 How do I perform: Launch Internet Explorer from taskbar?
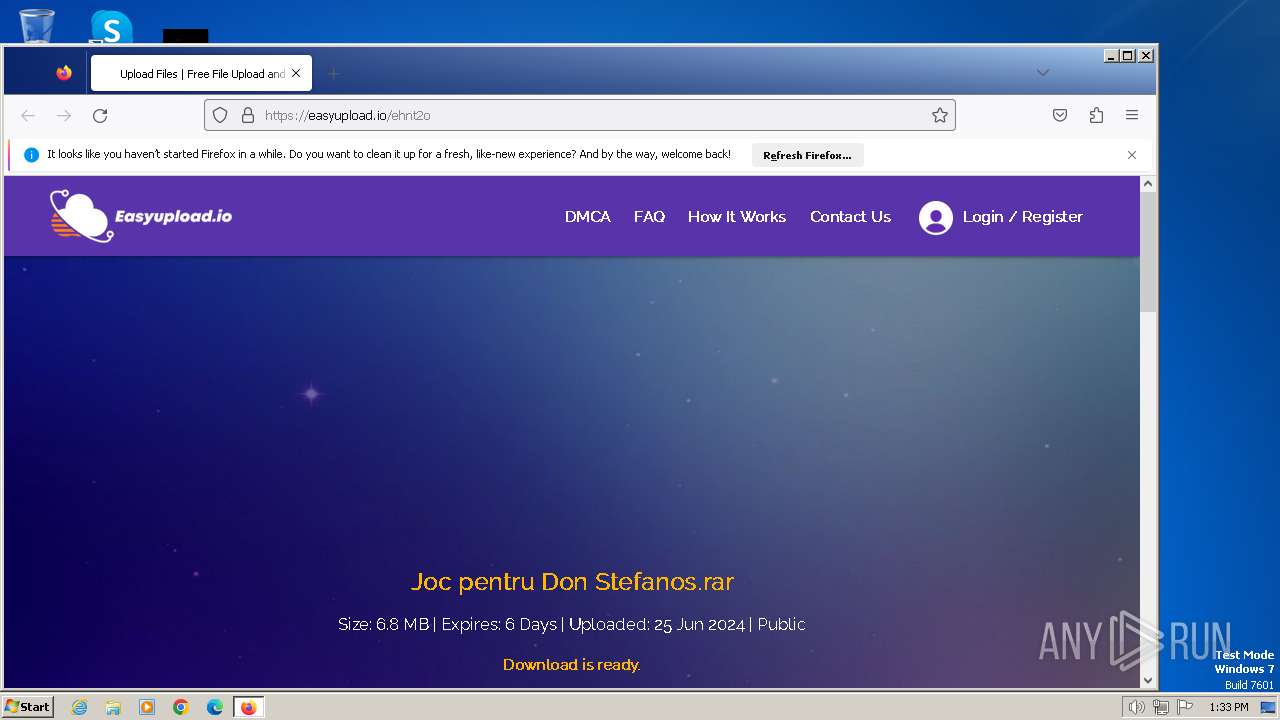coord(79,707)
